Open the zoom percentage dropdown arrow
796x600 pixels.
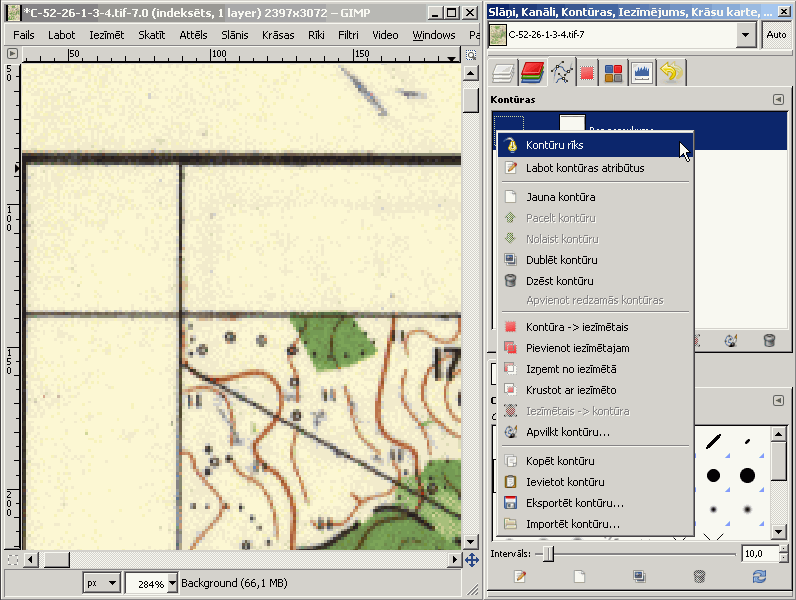172,583
